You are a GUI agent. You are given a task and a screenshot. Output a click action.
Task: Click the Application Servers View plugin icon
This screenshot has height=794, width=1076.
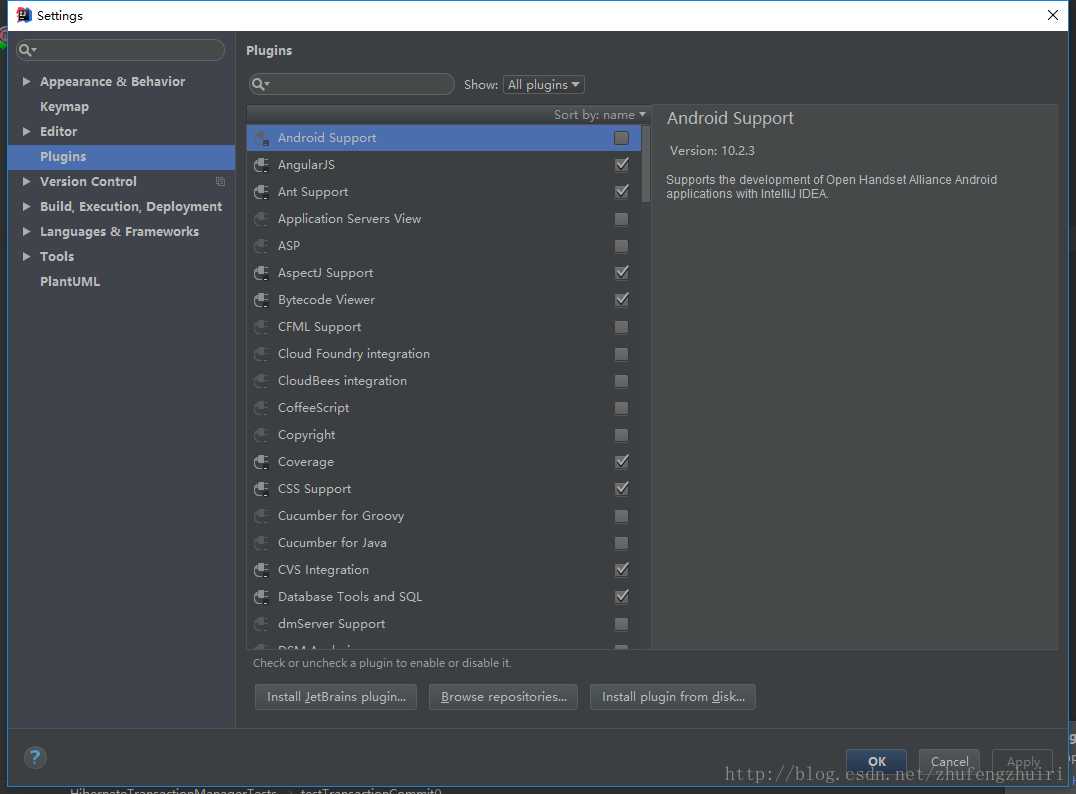point(261,220)
